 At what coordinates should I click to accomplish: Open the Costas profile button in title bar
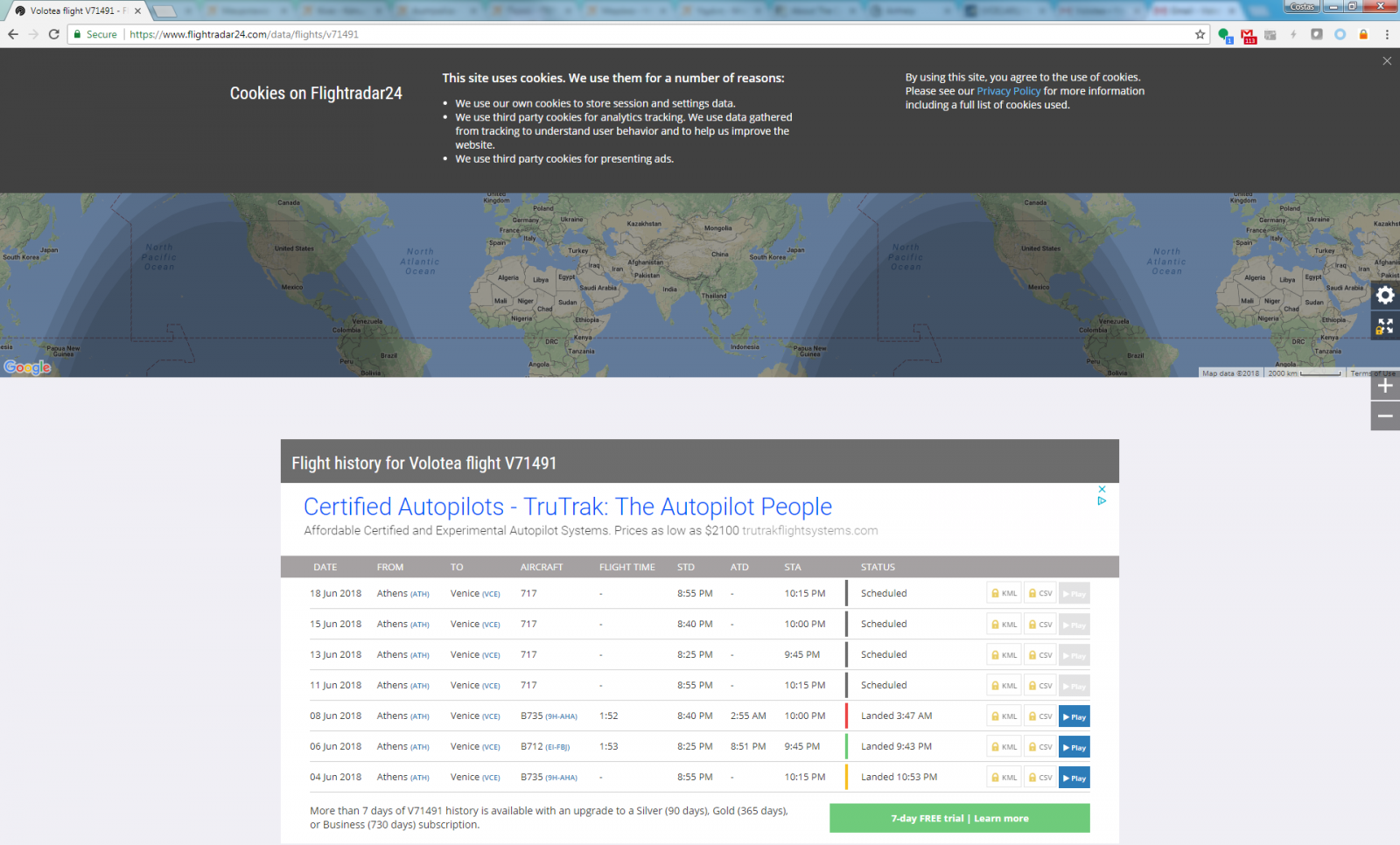tap(1302, 6)
